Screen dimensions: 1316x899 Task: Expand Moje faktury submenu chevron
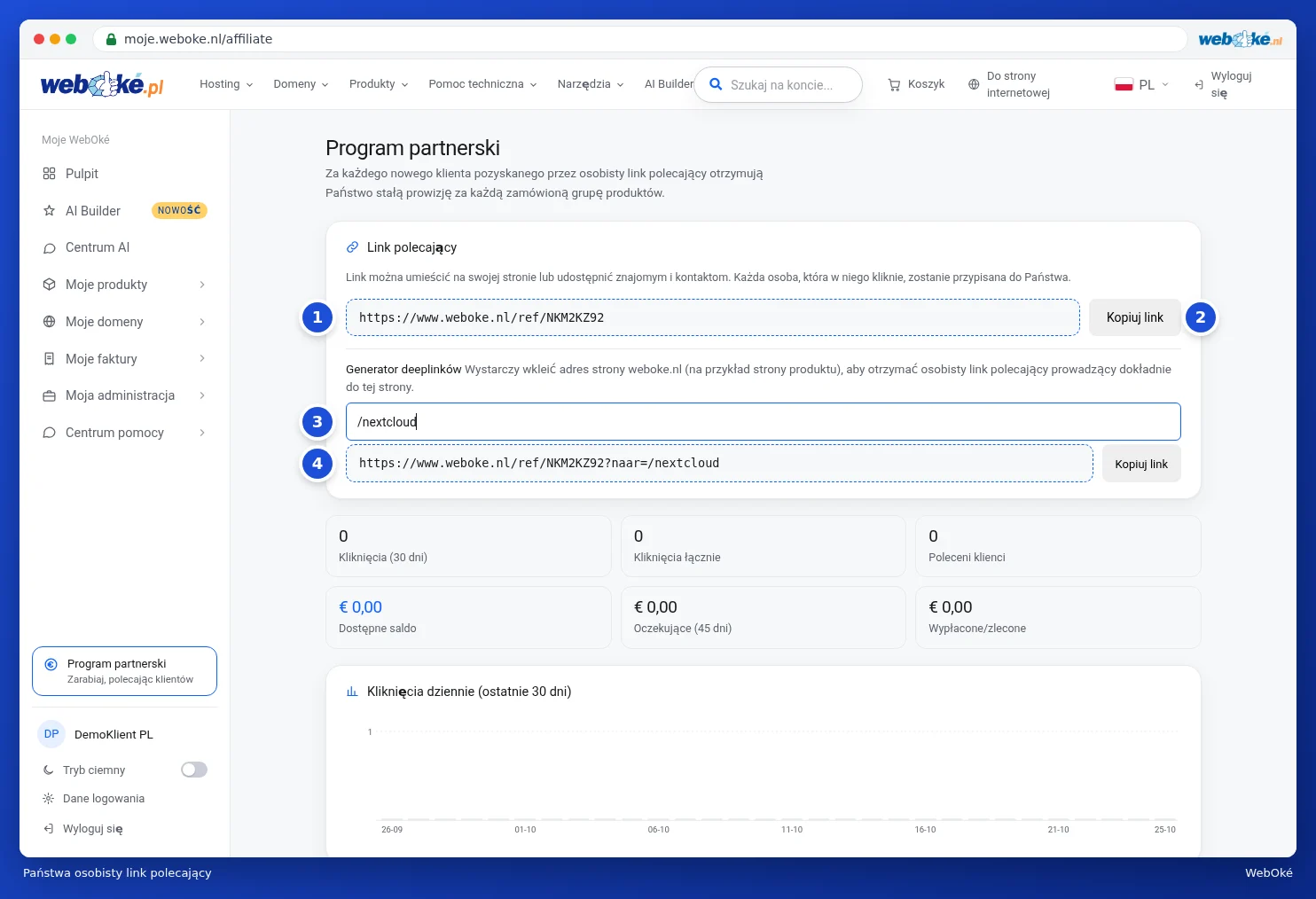point(202,359)
